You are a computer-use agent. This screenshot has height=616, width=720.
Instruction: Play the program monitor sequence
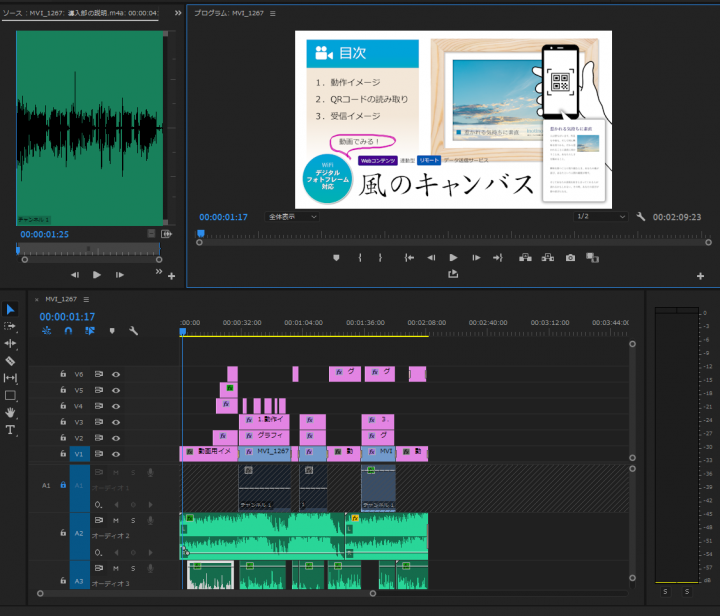[x=453, y=258]
